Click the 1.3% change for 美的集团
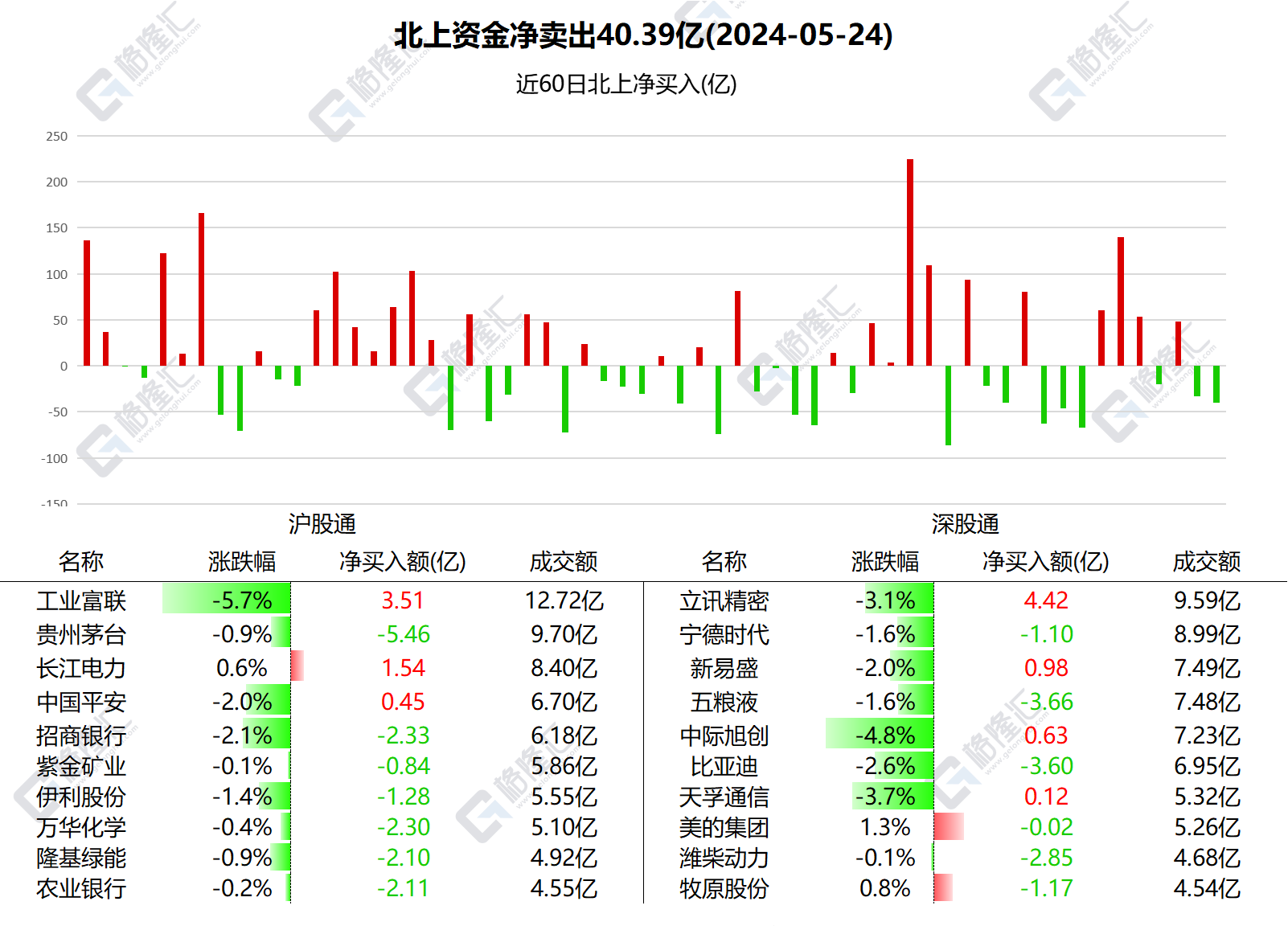This screenshot has height=926, width=1288. tap(885, 827)
